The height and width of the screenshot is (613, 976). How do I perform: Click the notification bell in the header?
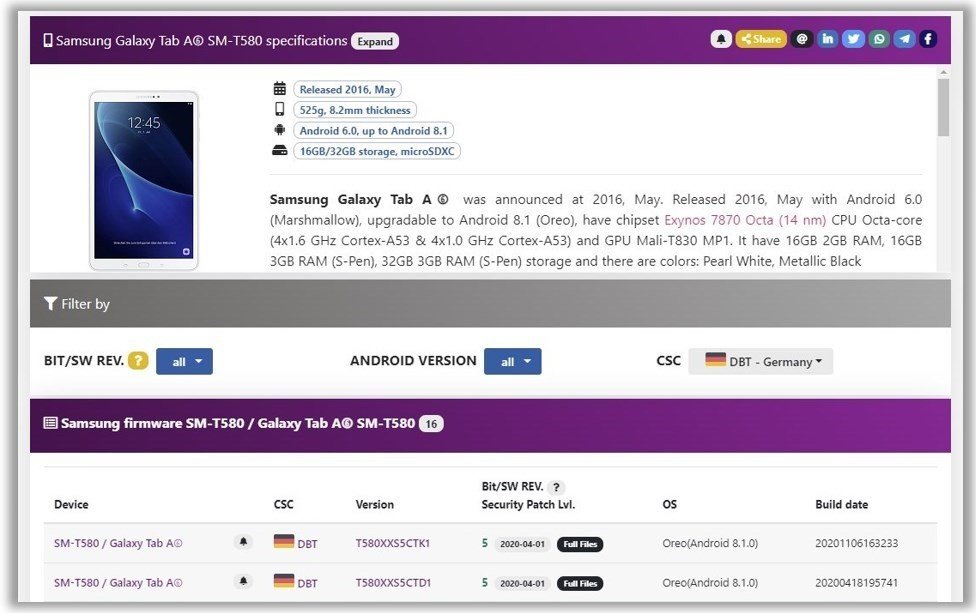721,39
